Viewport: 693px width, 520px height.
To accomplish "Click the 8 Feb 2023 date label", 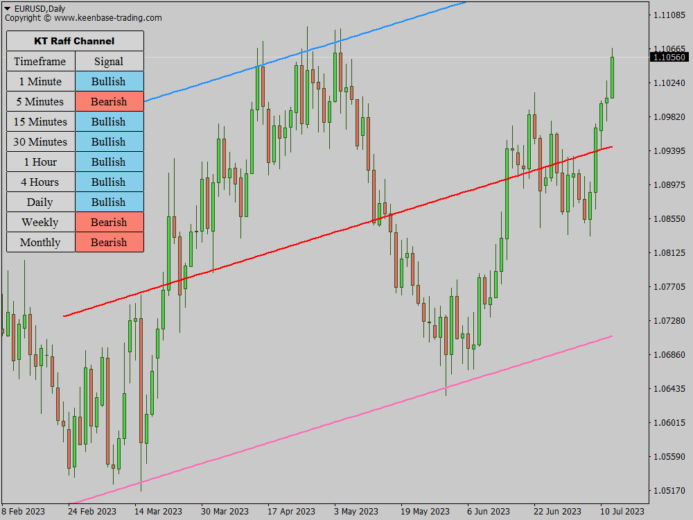I will [23, 512].
